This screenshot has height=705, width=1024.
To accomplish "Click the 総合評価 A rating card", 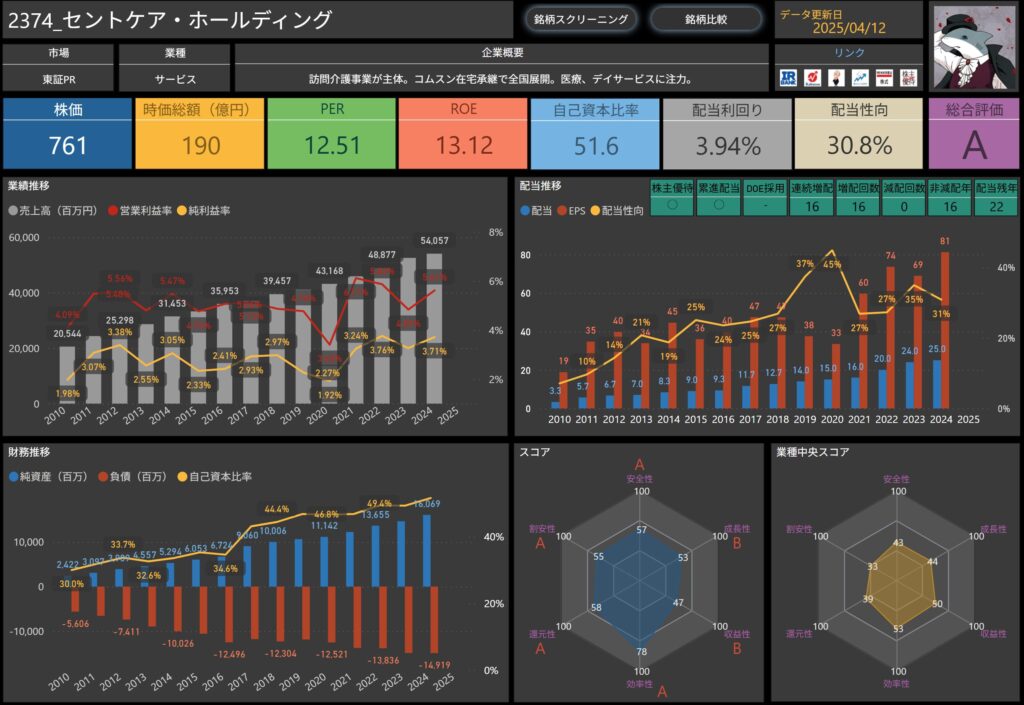I will tap(974, 133).
